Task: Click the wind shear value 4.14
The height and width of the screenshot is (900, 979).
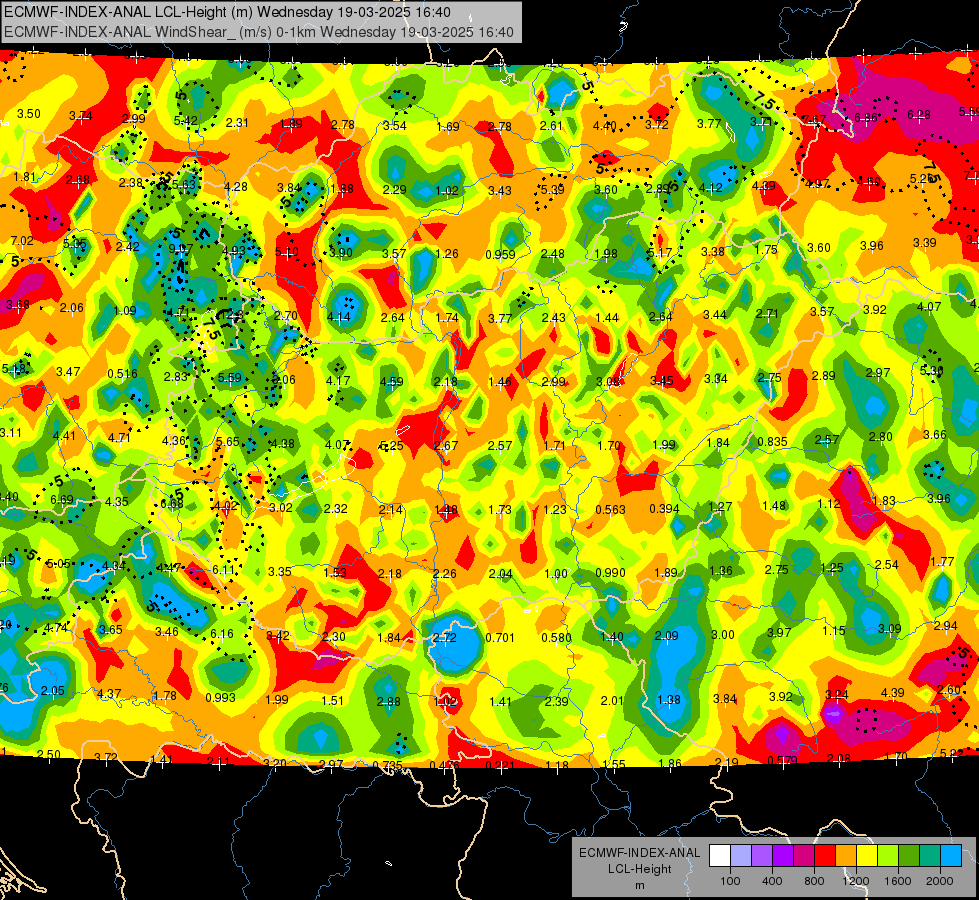Action: [339, 317]
